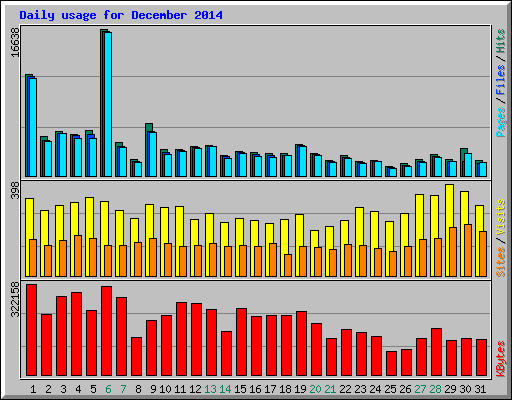Screen dimensions: 512x400
Task: Click the chart title 'Daily usage for December 2014'
Action: point(121,15)
